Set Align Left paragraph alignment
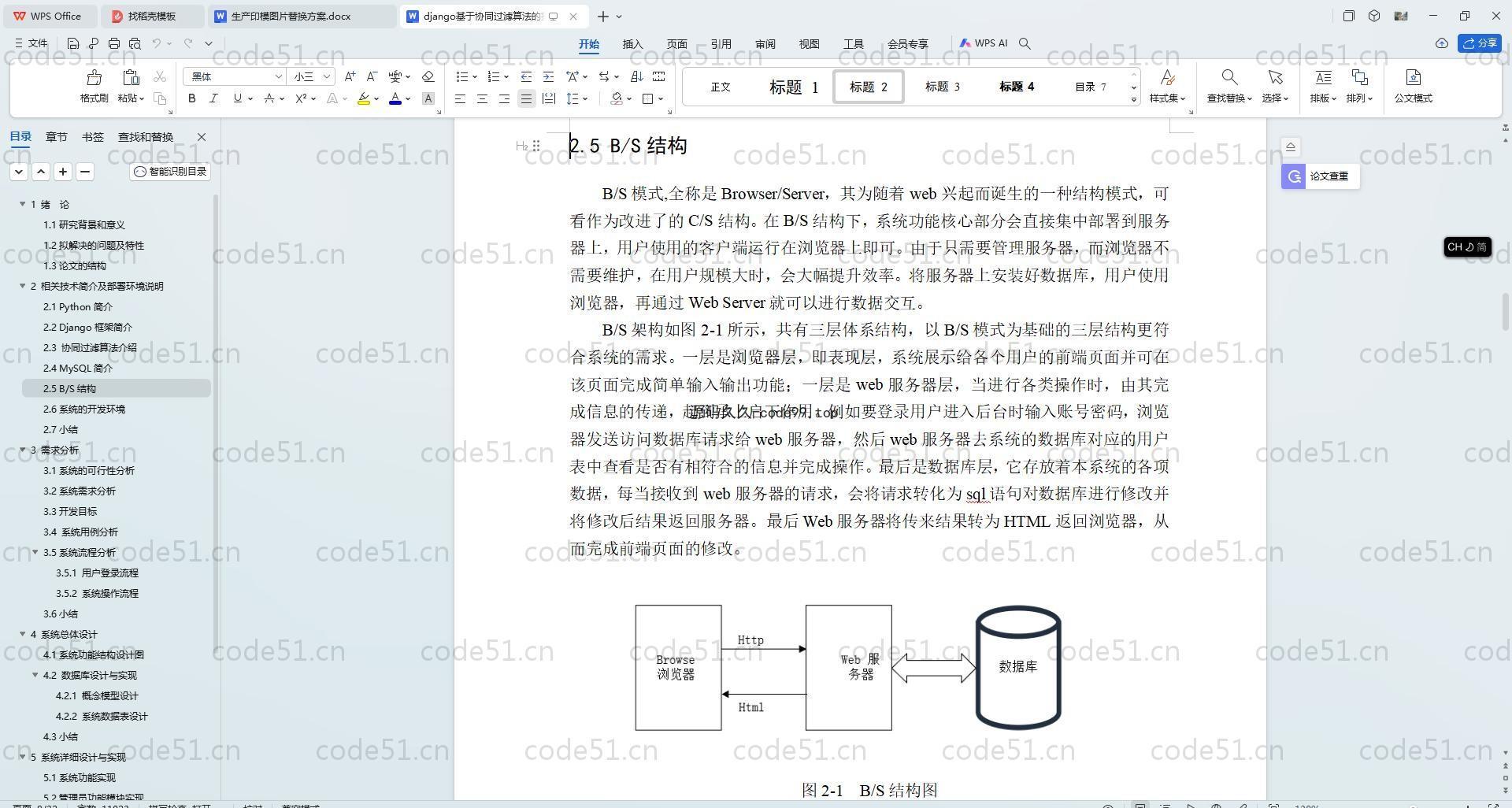This screenshot has width=1512, height=808. (x=460, y=98)
